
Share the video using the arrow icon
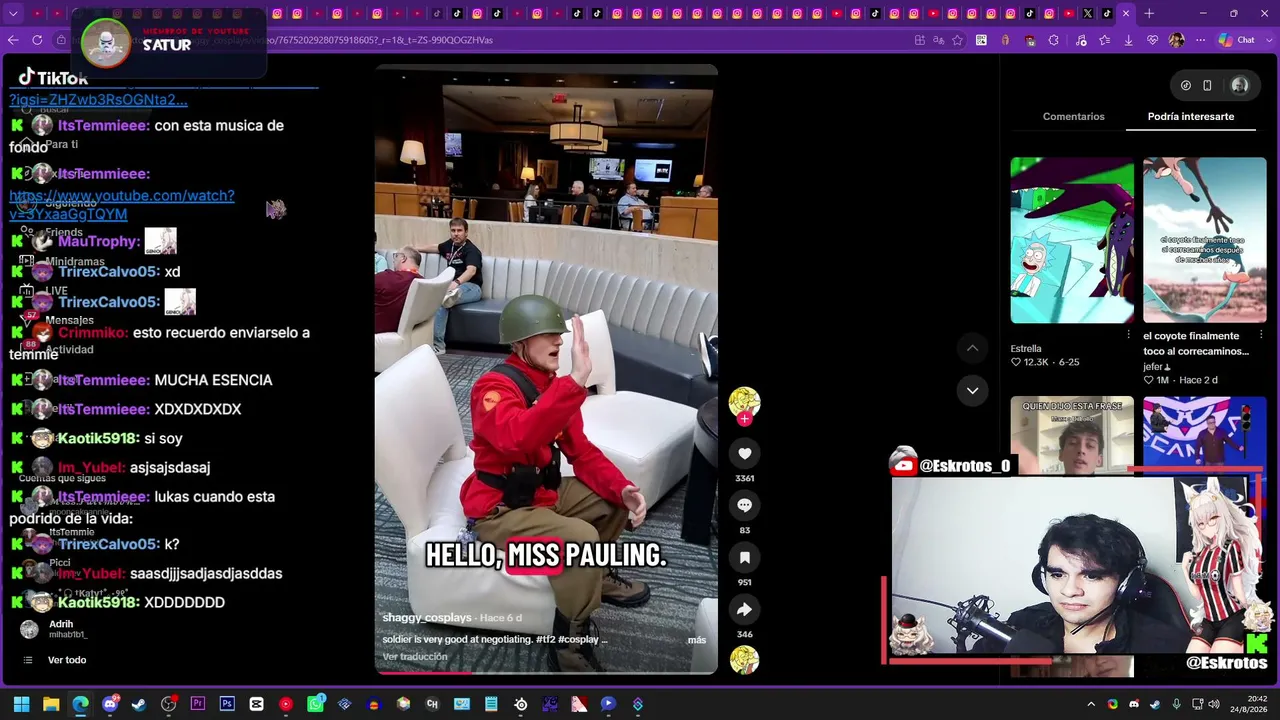click(744, 610)
